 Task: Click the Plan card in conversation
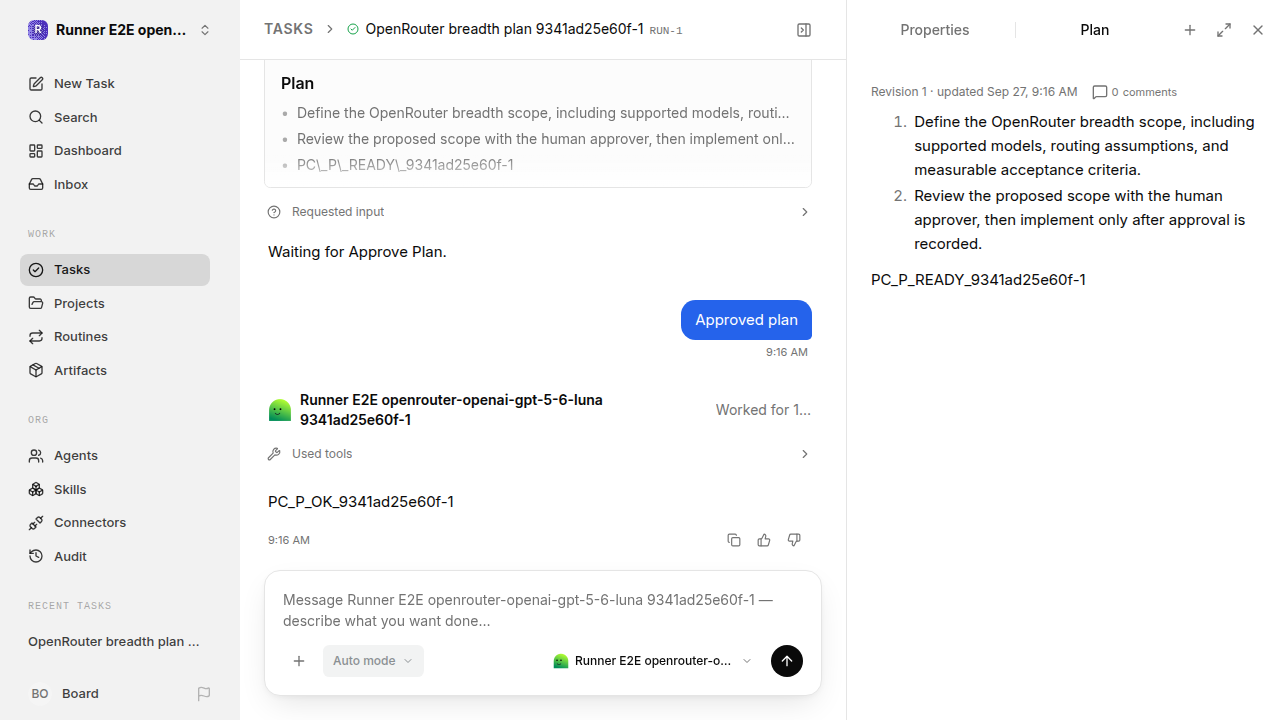point(538,123)
